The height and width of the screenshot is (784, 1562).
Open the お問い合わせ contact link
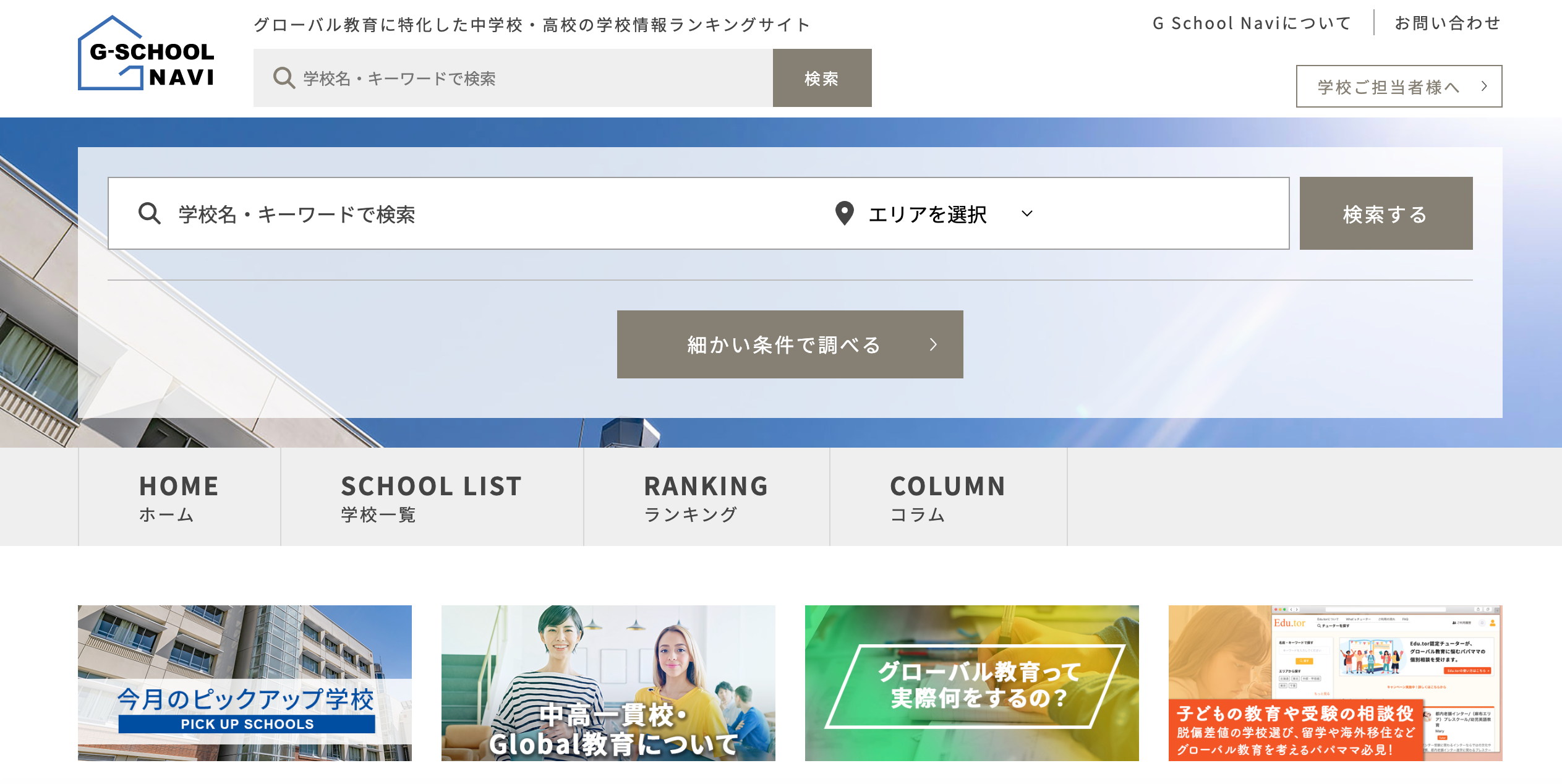[x=1447, y=23]
